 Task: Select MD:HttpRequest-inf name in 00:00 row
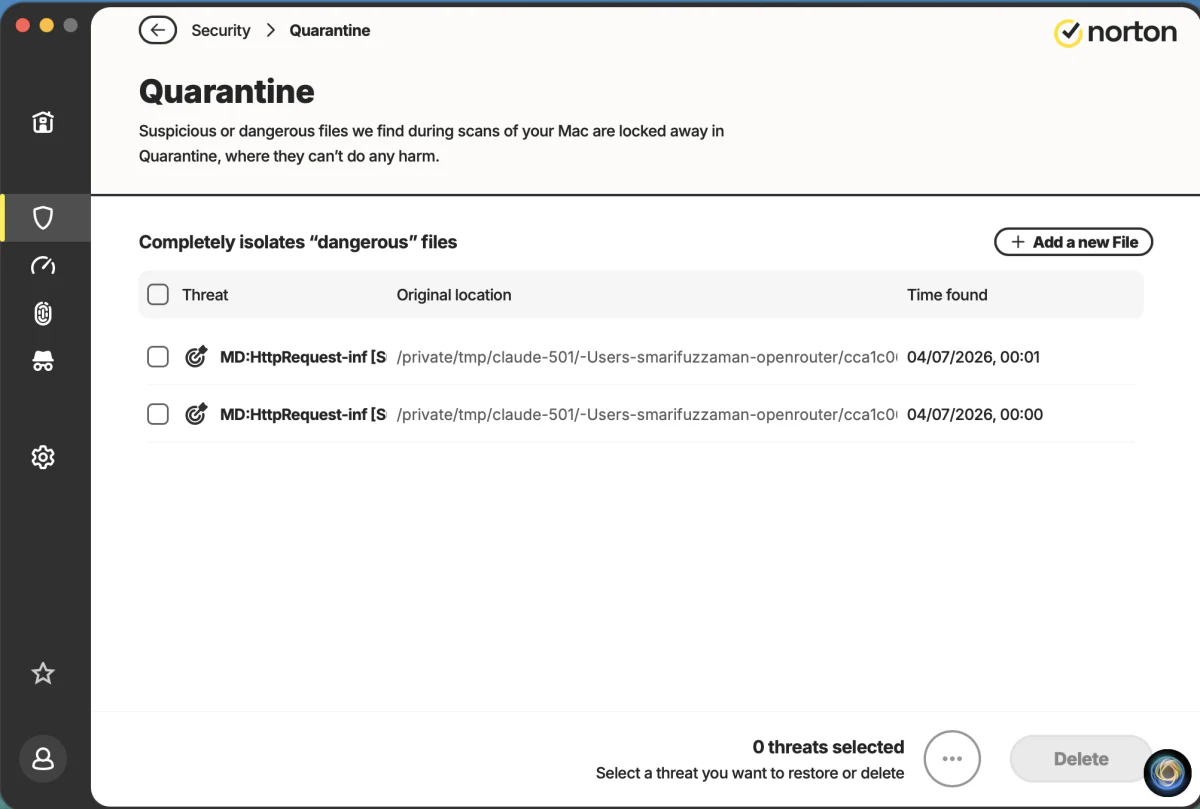click(303, 415)
